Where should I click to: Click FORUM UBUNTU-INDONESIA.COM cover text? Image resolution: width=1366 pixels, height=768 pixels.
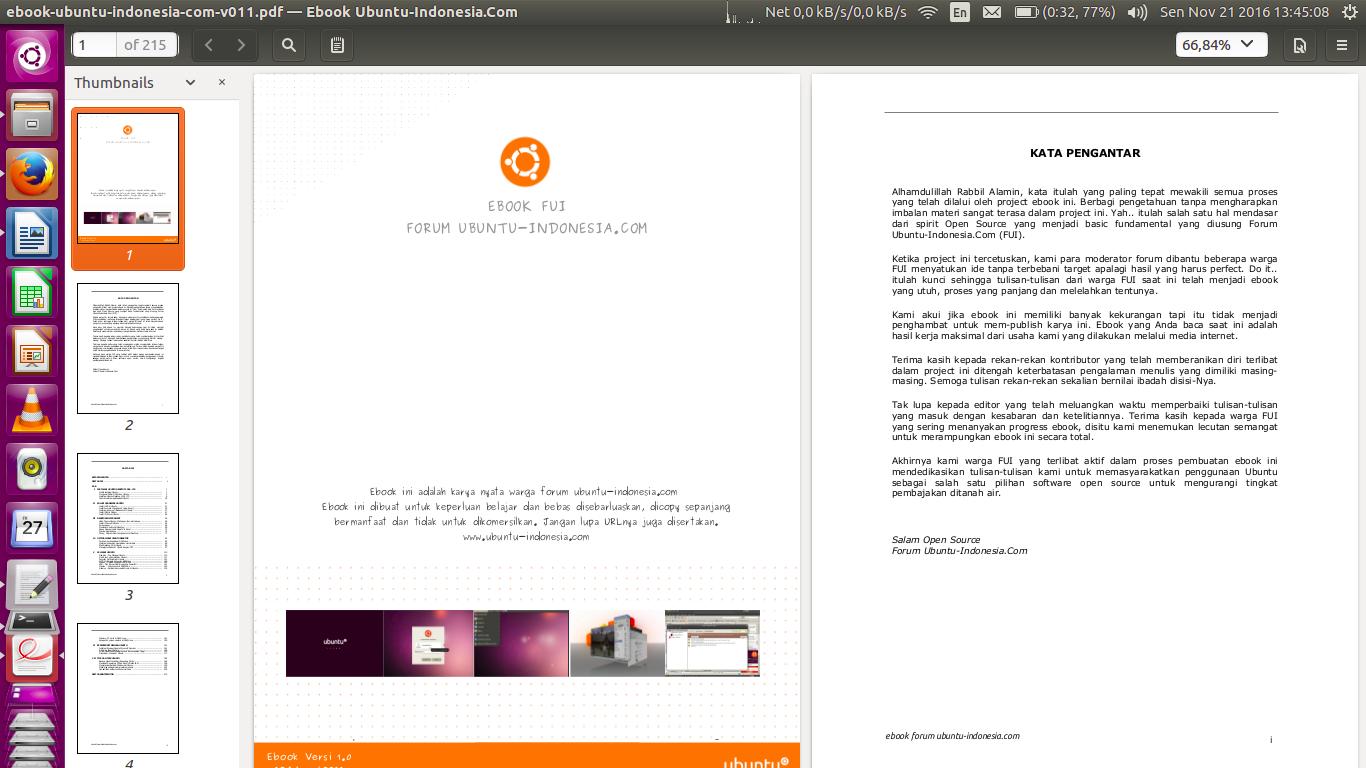click(x=527, y=228)
